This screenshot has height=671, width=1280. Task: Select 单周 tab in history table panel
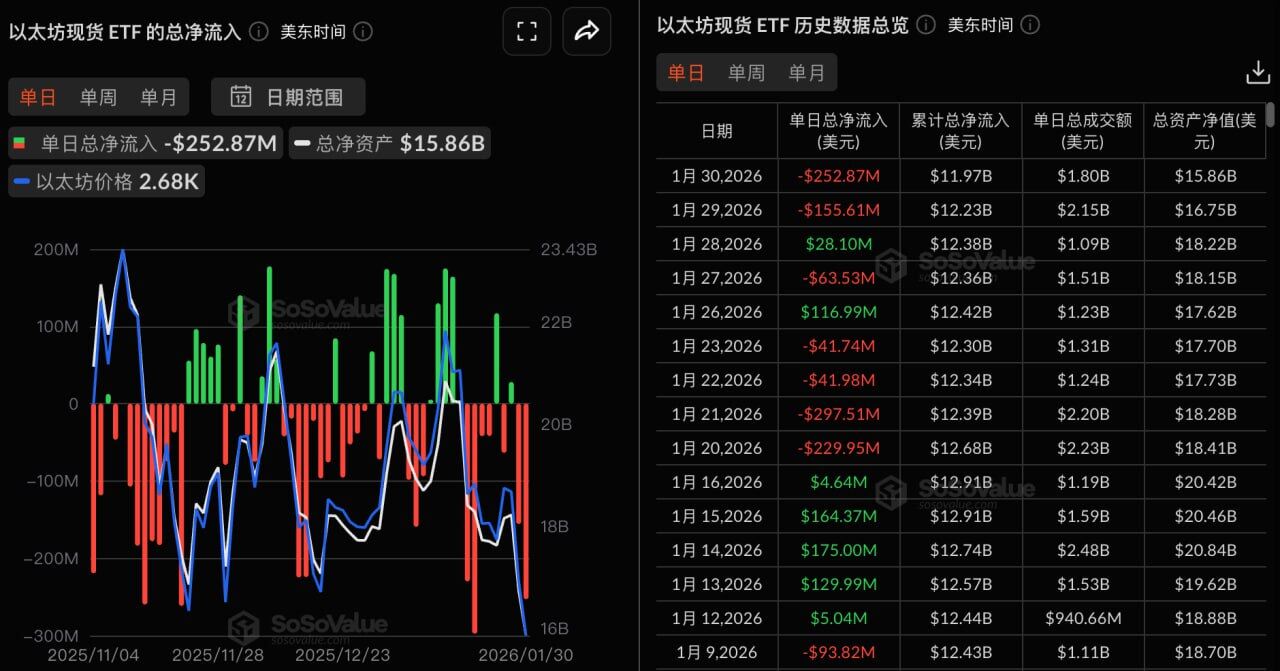[x=745, y=72]
